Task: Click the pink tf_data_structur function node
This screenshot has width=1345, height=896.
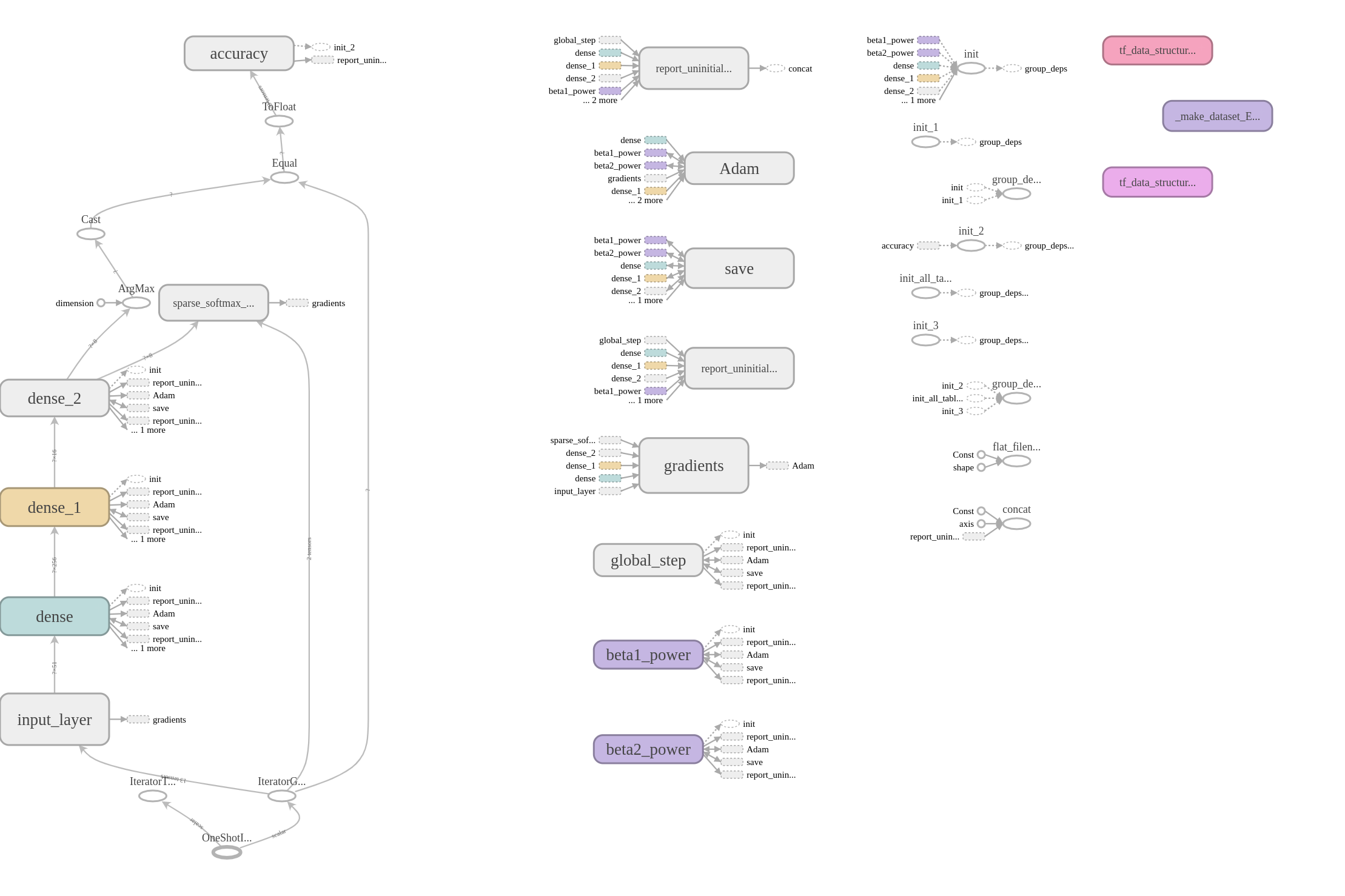Action: (1157, 50)
